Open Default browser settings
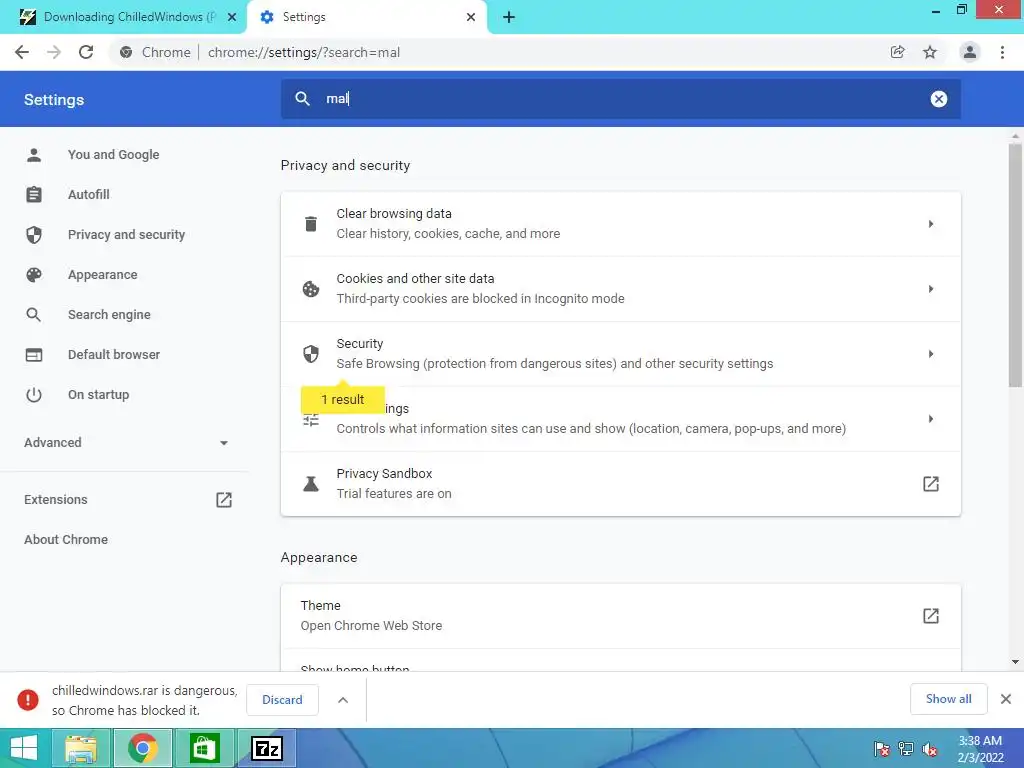The height and width of the screenshot is (768, 1024). [114, 355]
